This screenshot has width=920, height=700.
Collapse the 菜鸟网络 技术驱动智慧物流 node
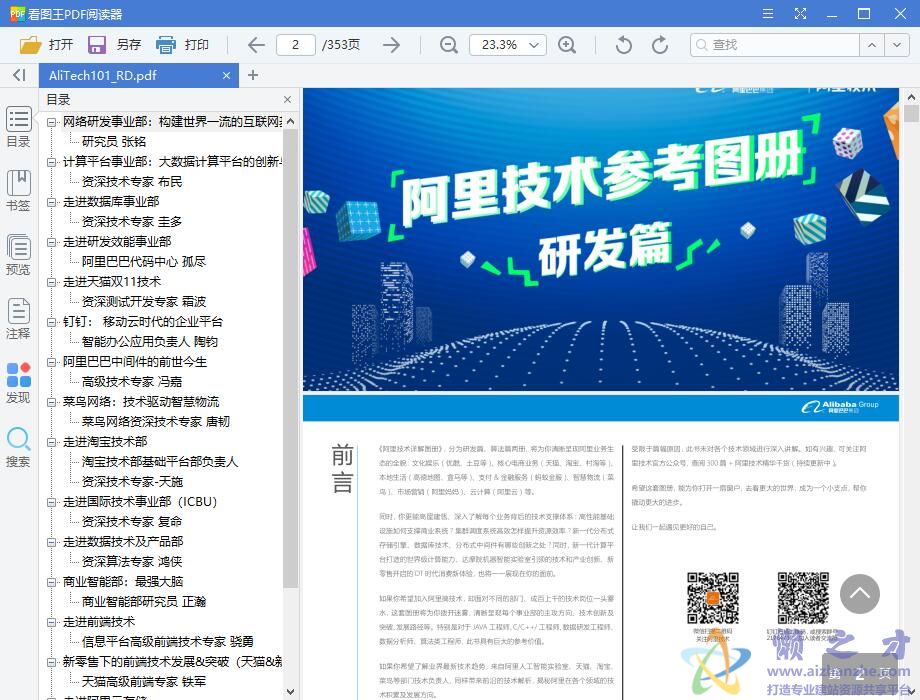(52, 402)
